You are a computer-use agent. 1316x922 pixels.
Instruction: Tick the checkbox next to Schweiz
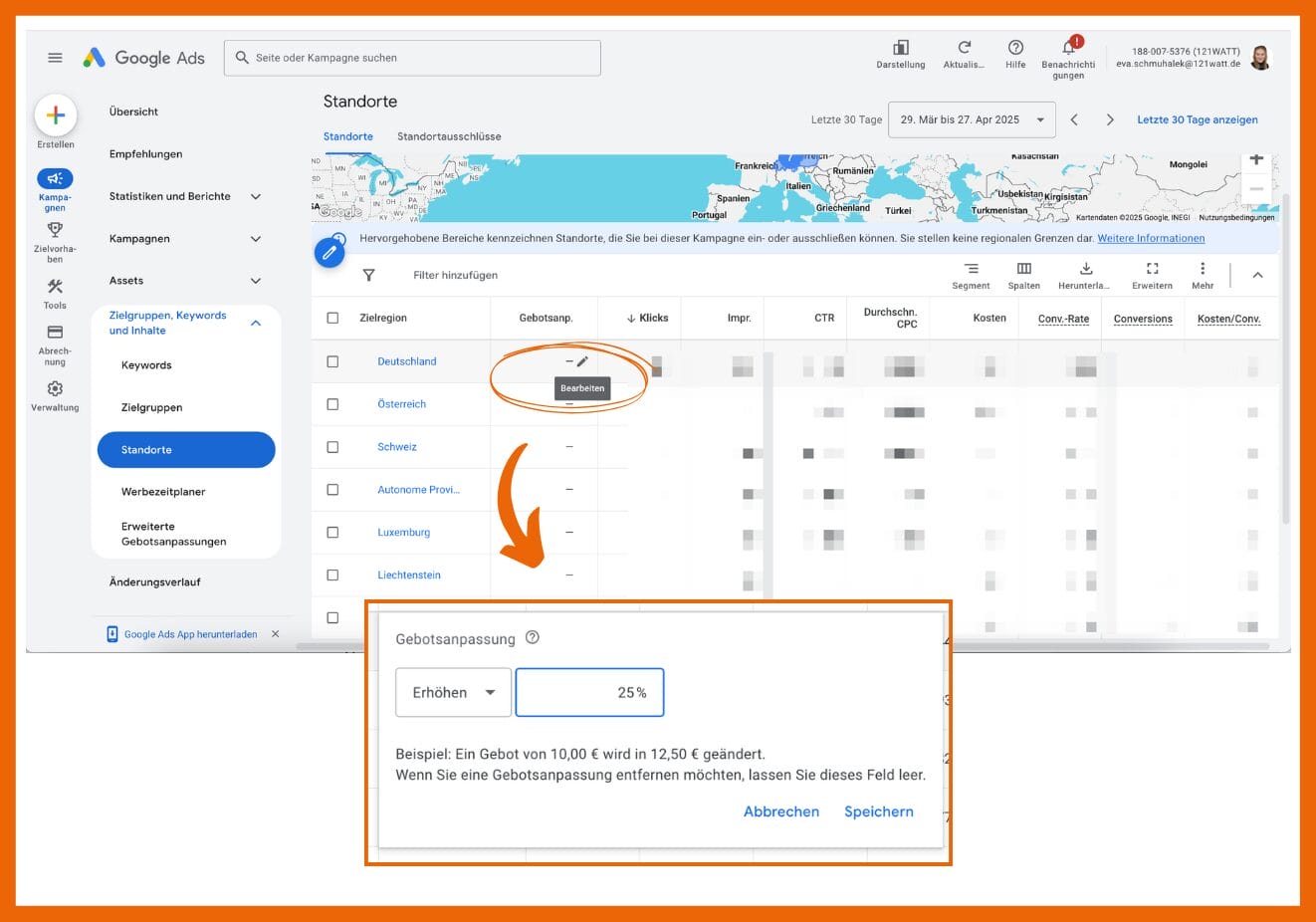point(332,447)
